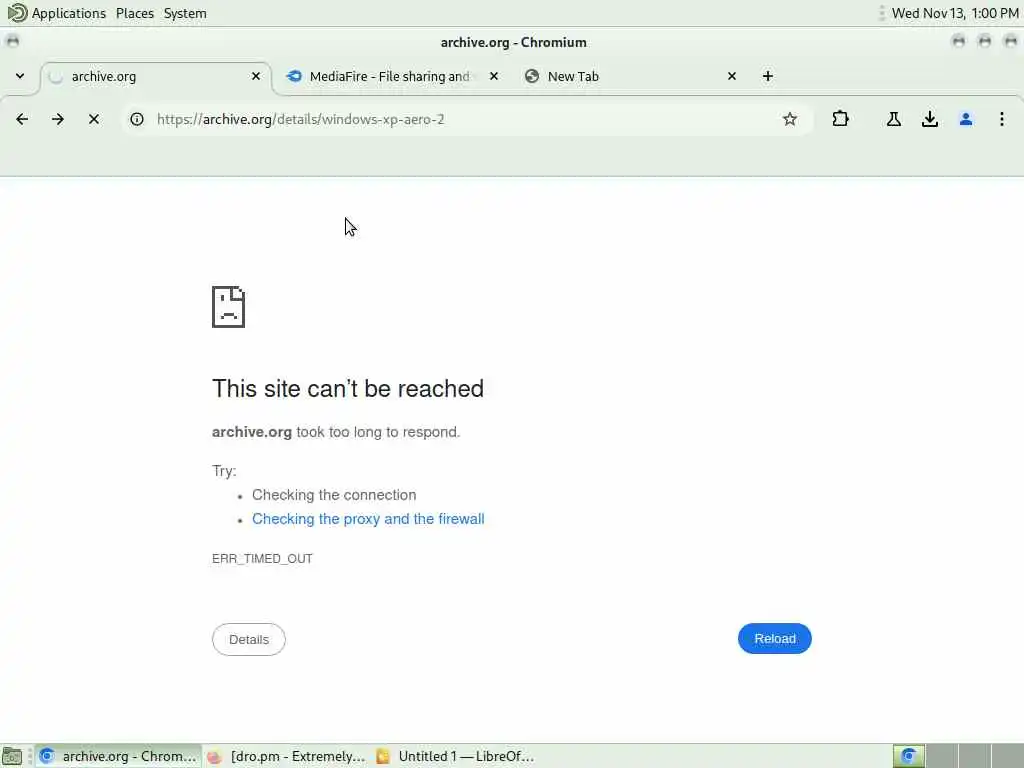Close the MediaFire tab
Image resolution: width=1024 pixels, height=768 pixels.
494,76
